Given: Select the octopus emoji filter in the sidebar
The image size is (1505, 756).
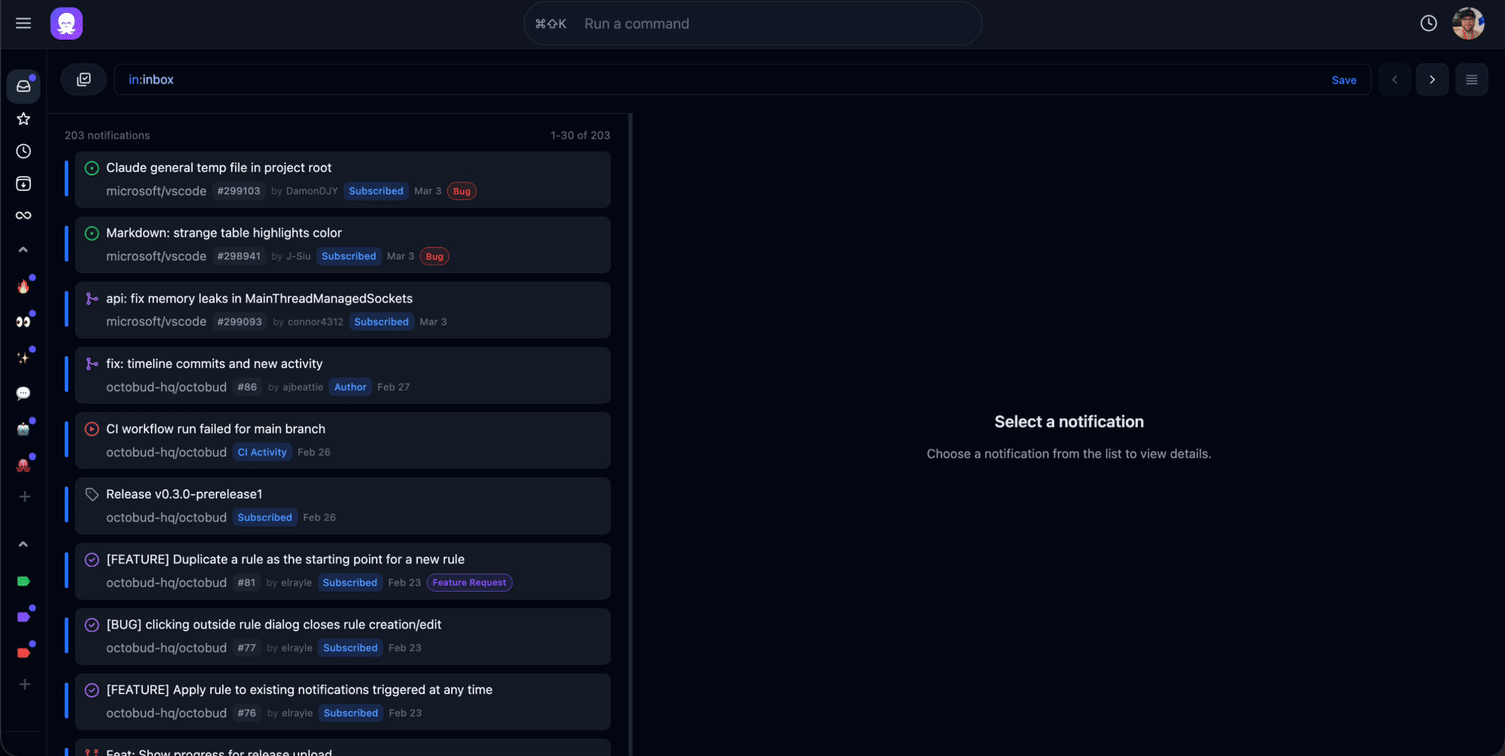Looking at the screenshot, I should coord(22,464).
